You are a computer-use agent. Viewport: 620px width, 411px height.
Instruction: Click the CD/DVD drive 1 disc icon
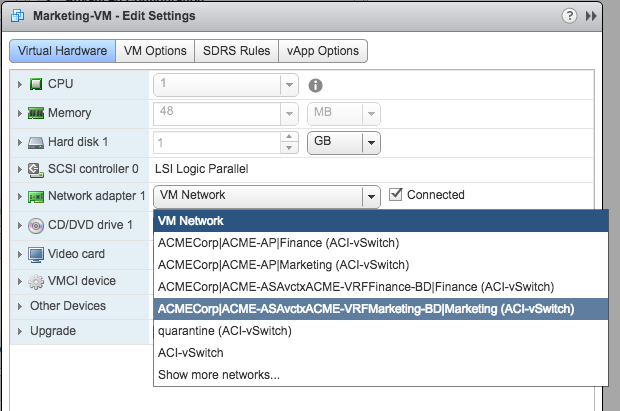click(x=36, y=225)
